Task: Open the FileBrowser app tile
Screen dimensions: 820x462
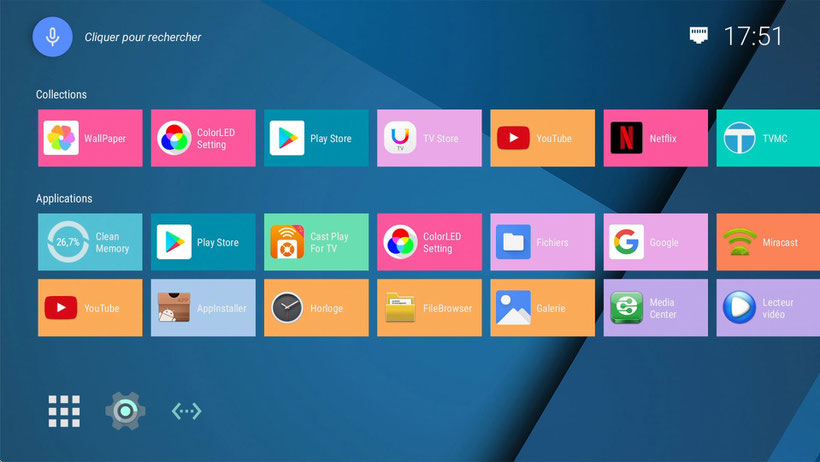Action: click(429, 308)
